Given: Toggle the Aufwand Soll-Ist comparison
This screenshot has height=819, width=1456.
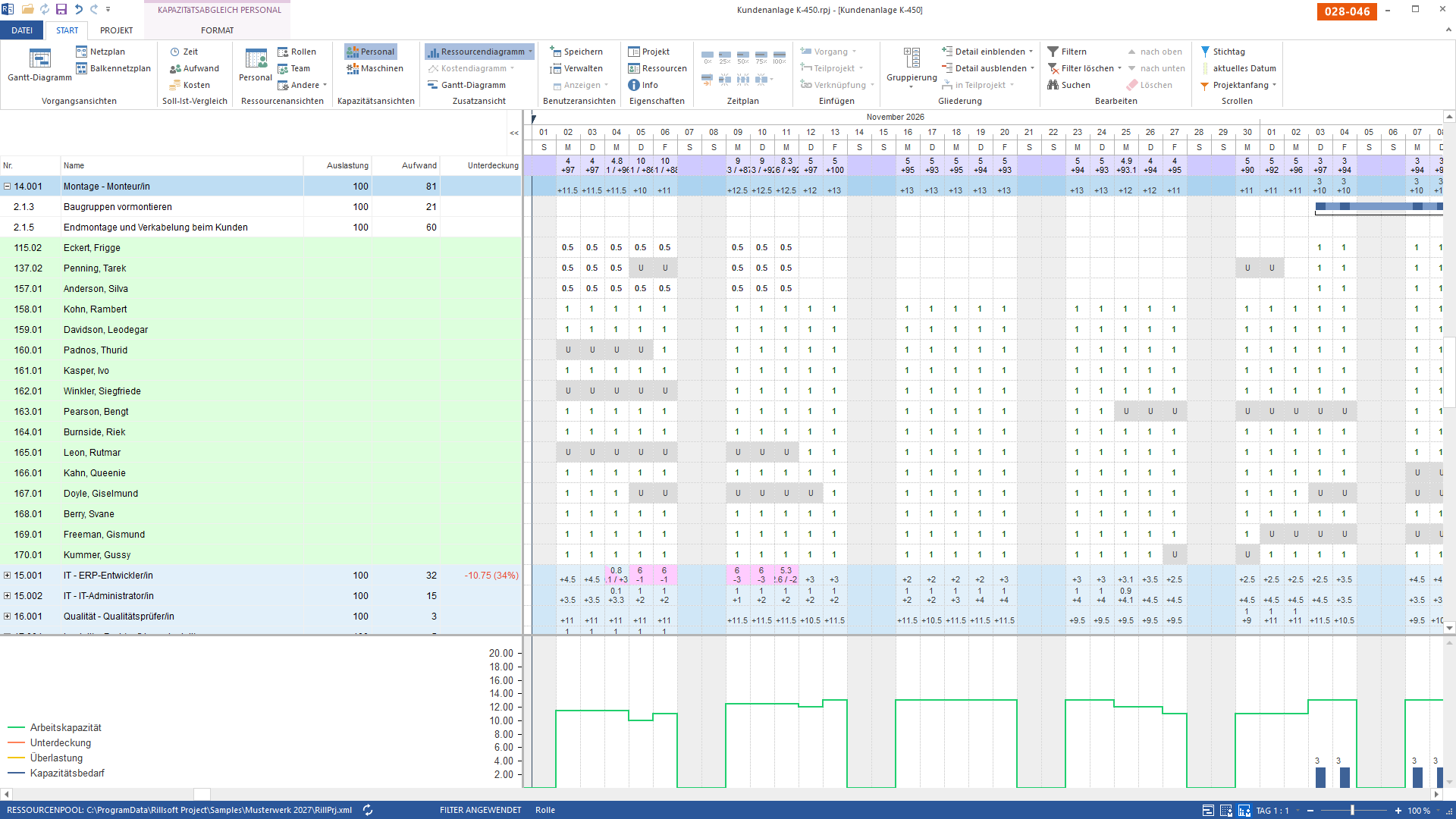Looking at the screenshot, I should point(194,68).
